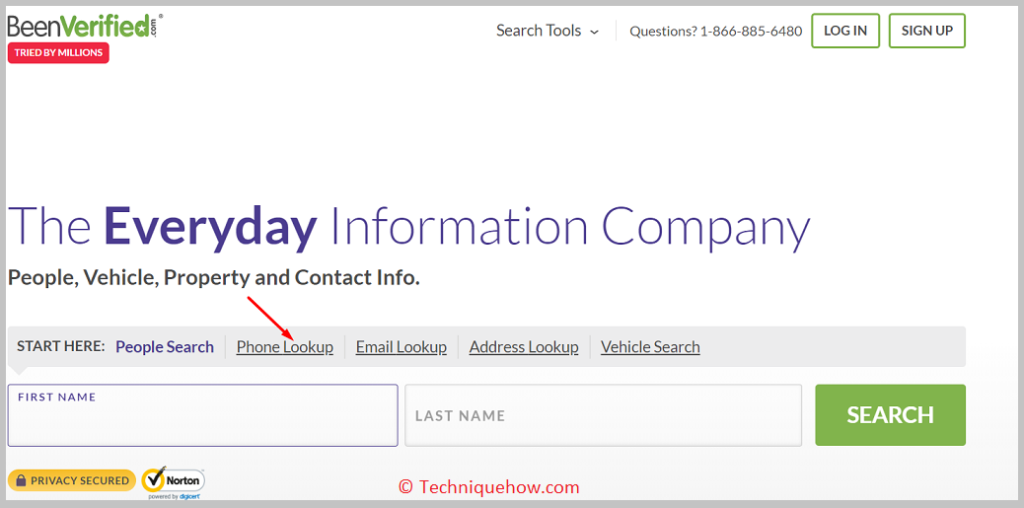This screenshot has width=1024, height=508.
Task: Click the BeenVerified logo
Action: tap(85, 27)
